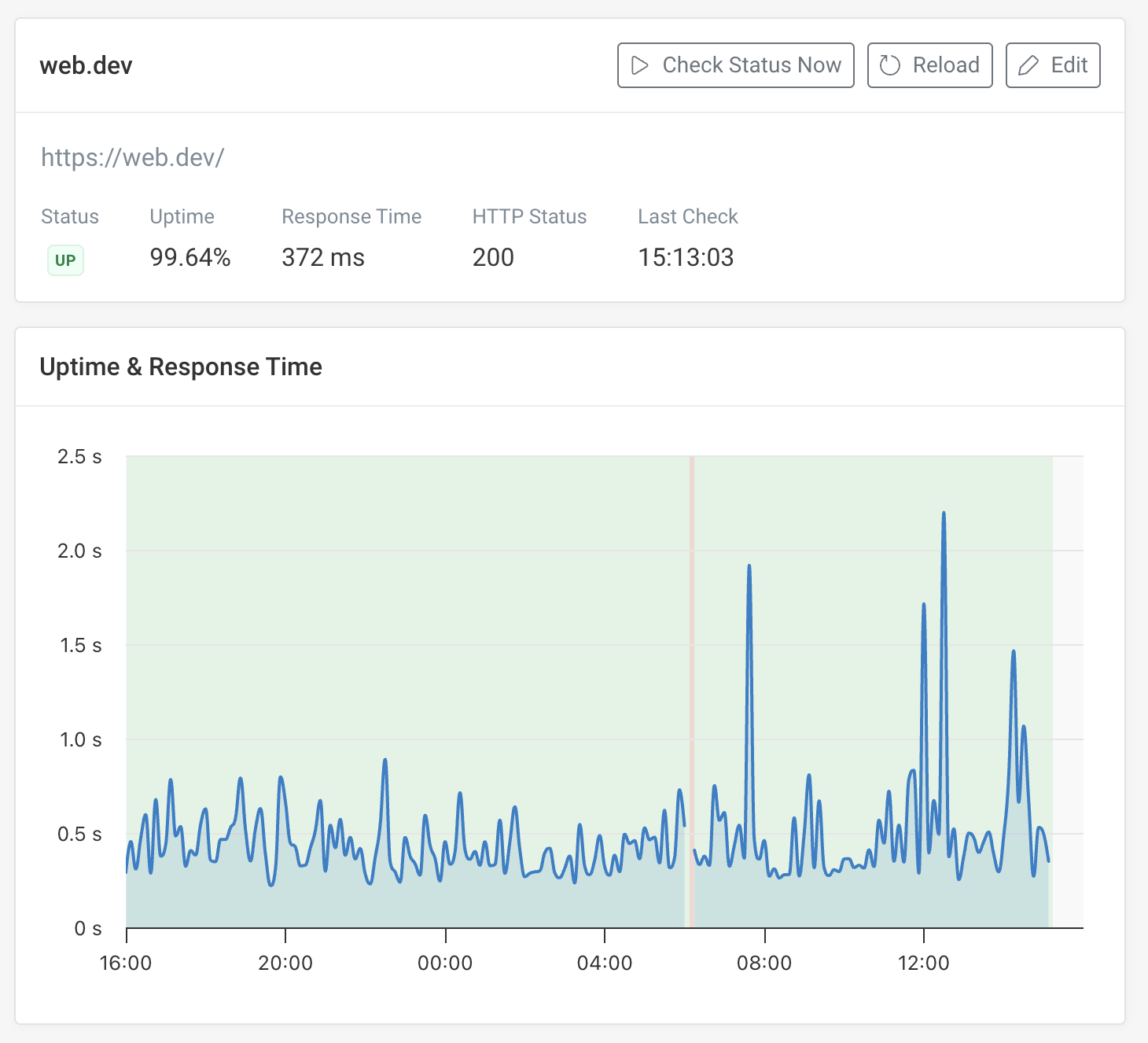Click the 00:00 x-axis label
The width and height of the screenshot is (1148, 1043).
[445, 963]
